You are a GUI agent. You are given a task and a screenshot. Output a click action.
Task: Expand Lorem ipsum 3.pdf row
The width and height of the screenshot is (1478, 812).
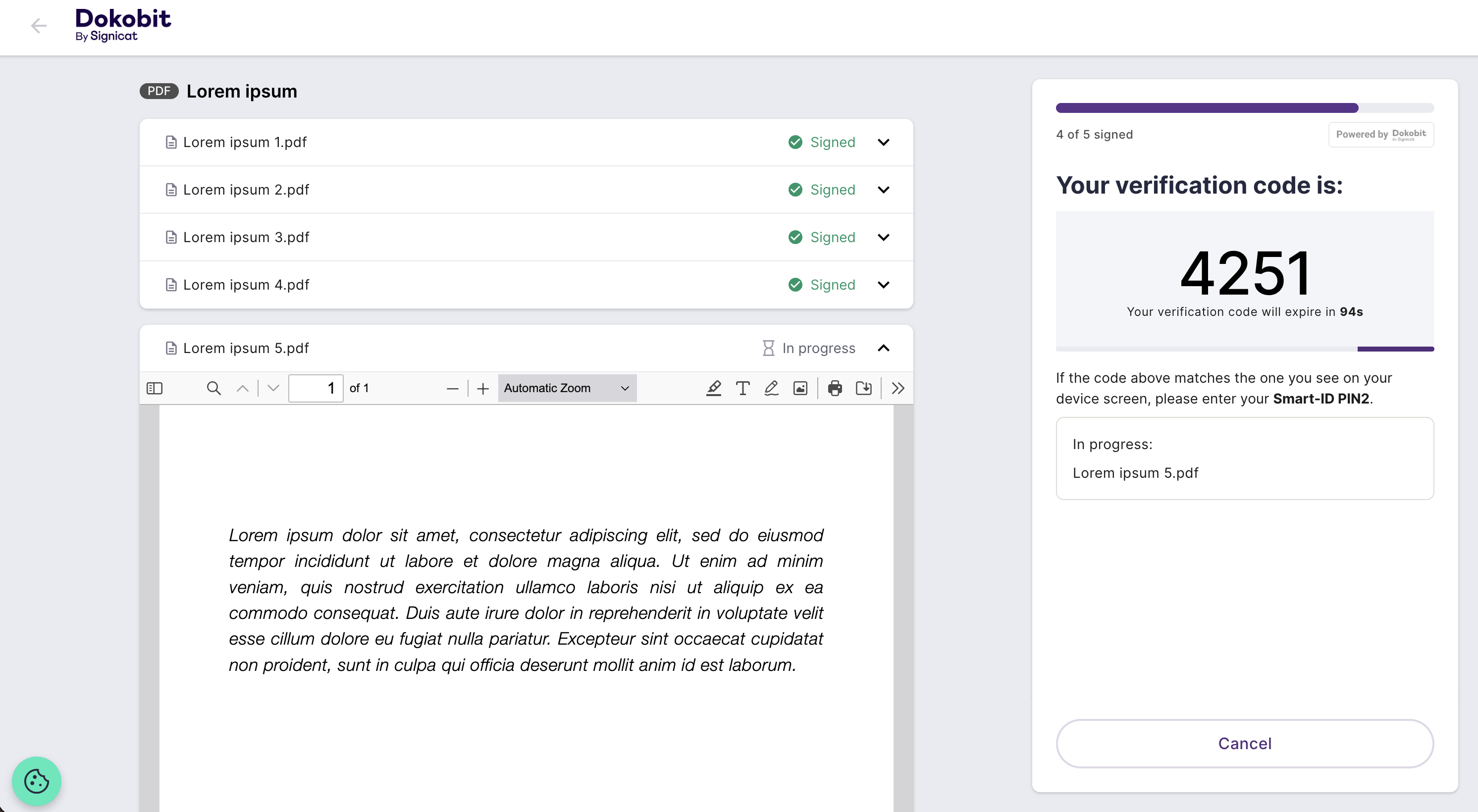point(884,237)
